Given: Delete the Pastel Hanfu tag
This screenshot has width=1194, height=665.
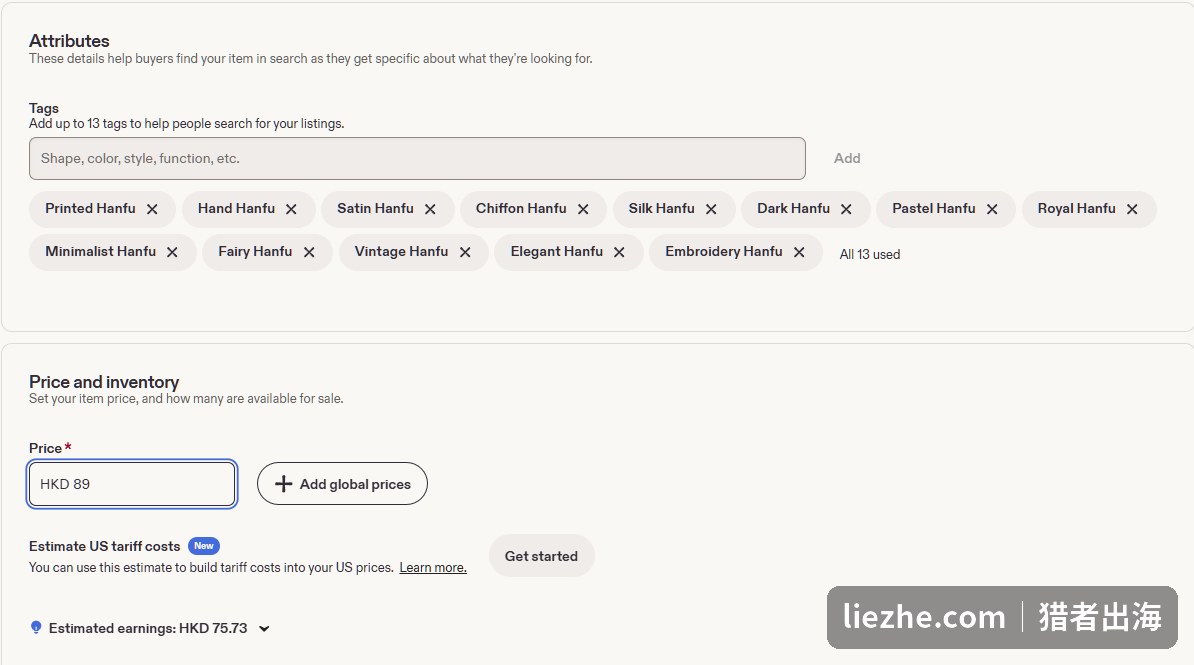Looking at the screenshot, I should [992, 209].
